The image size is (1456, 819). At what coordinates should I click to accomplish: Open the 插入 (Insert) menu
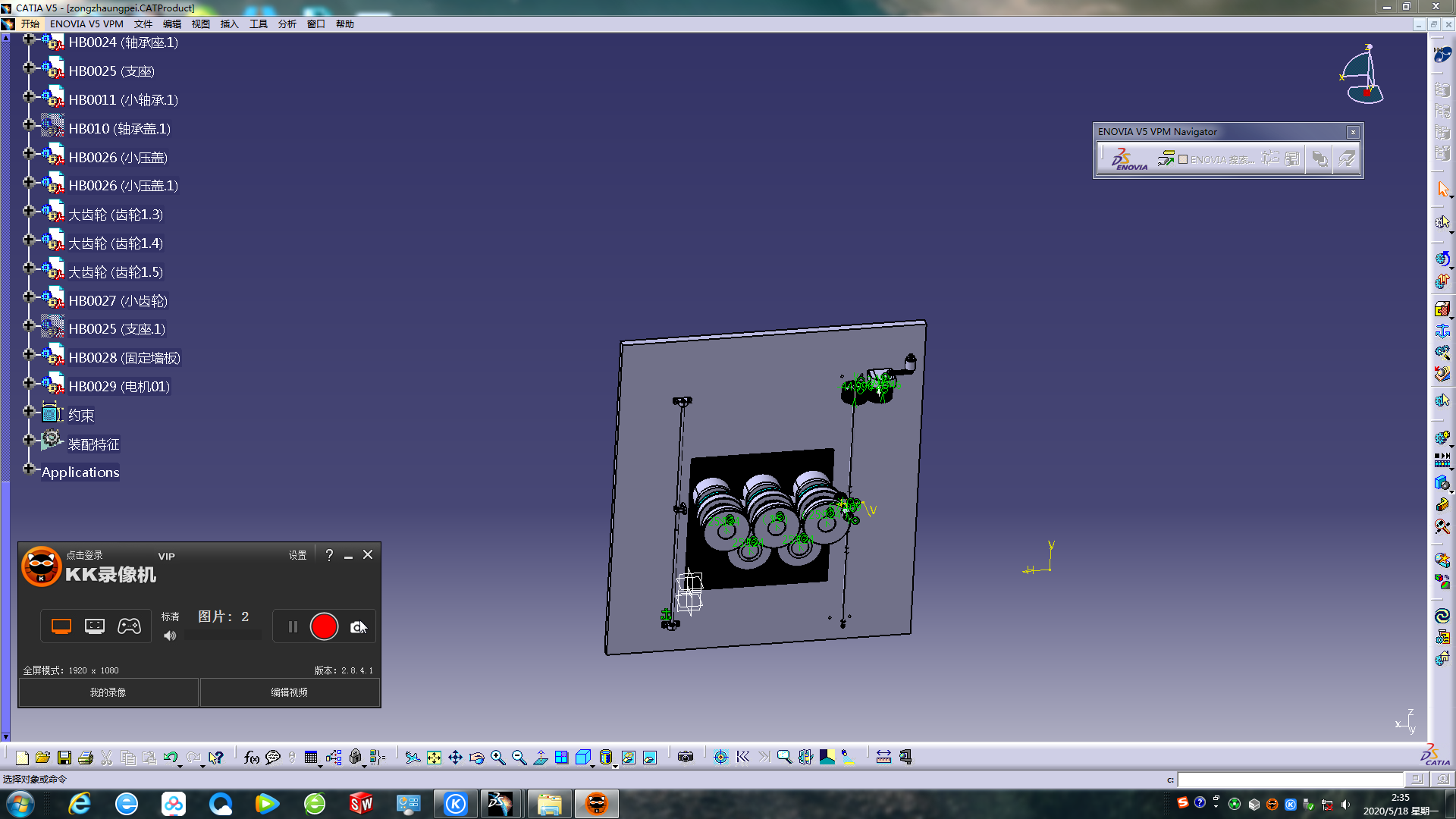pos(229,24)
